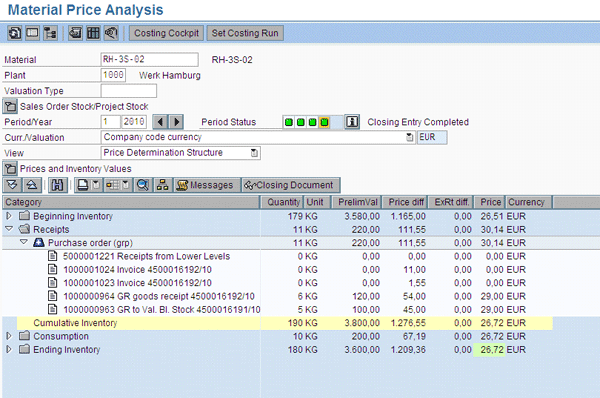Open the Curr./Valuation dropdown

point(409,137)
